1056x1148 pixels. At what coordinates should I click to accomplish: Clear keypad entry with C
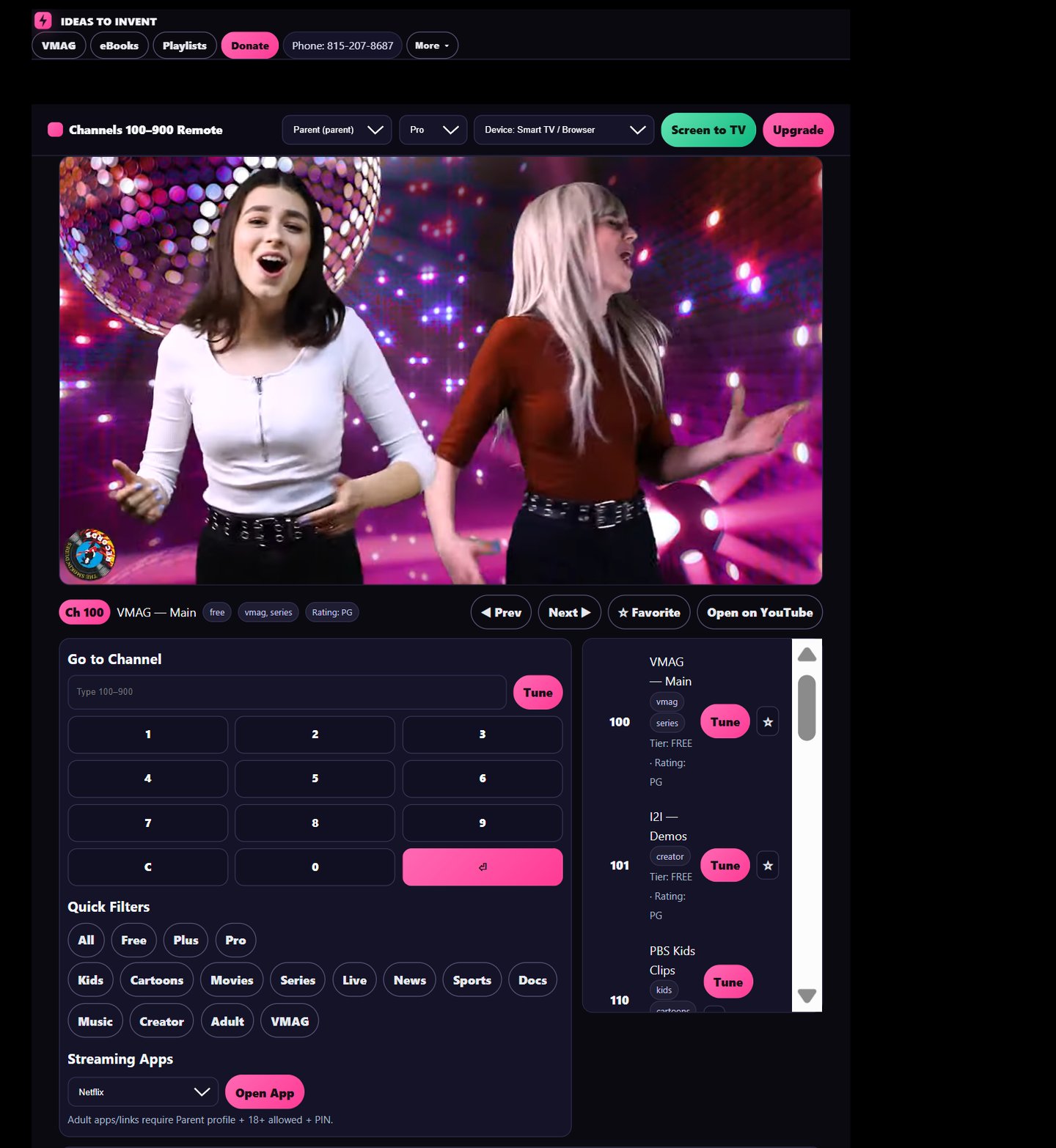click(148, 867)
